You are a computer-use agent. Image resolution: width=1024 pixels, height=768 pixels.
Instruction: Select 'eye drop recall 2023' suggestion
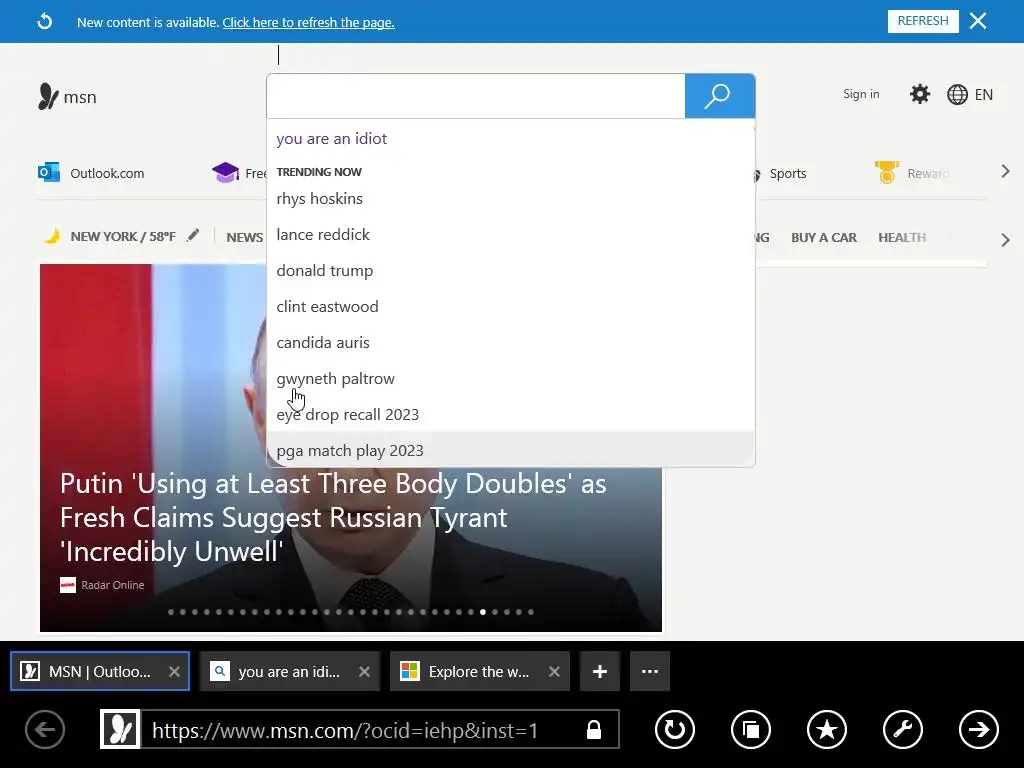click(511, 415)
